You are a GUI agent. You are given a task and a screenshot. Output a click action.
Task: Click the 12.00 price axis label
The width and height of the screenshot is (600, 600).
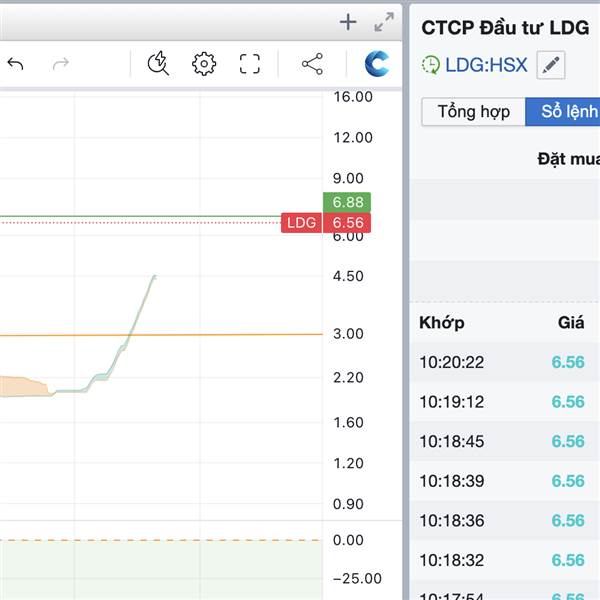pyautogui.click(x=353, y=137)
